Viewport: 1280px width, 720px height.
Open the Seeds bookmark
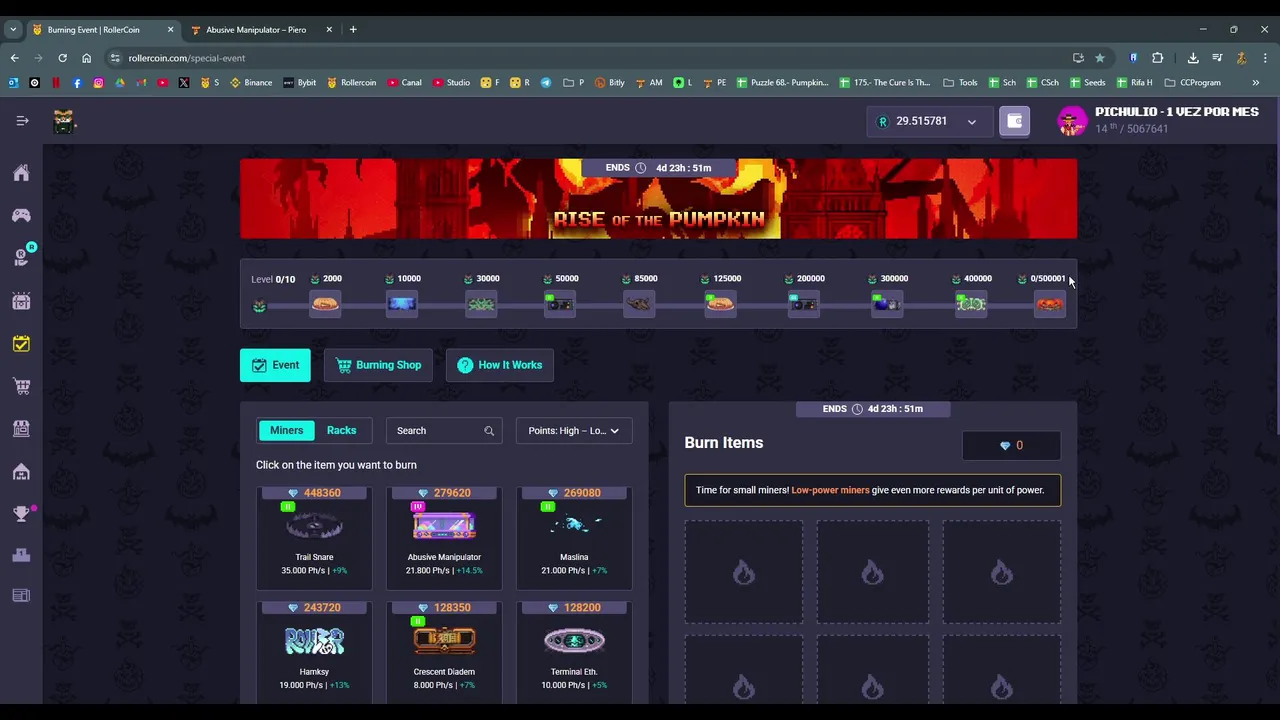[x=1087, y=83]
